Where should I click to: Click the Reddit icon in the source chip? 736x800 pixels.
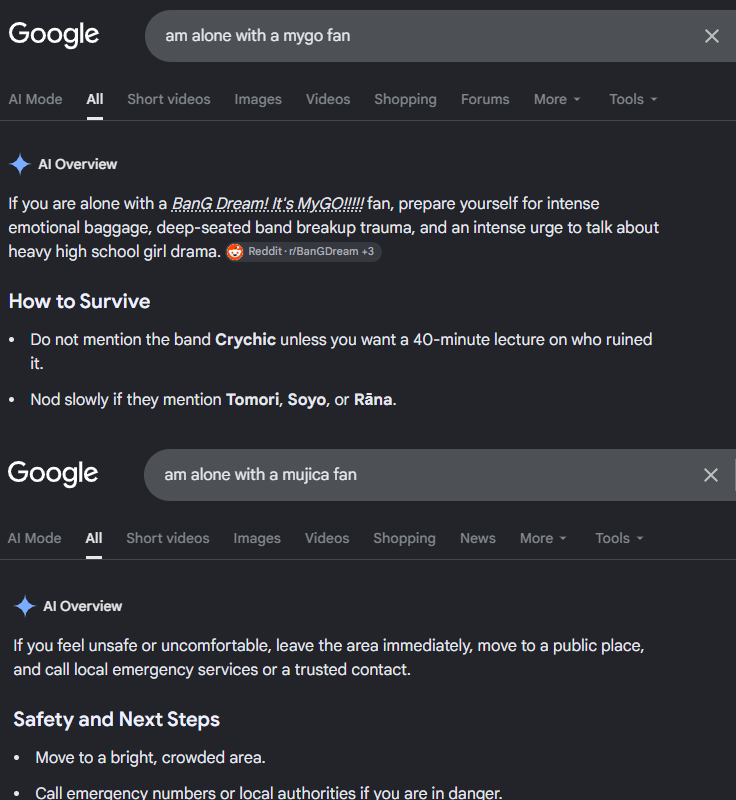point(235,252)
